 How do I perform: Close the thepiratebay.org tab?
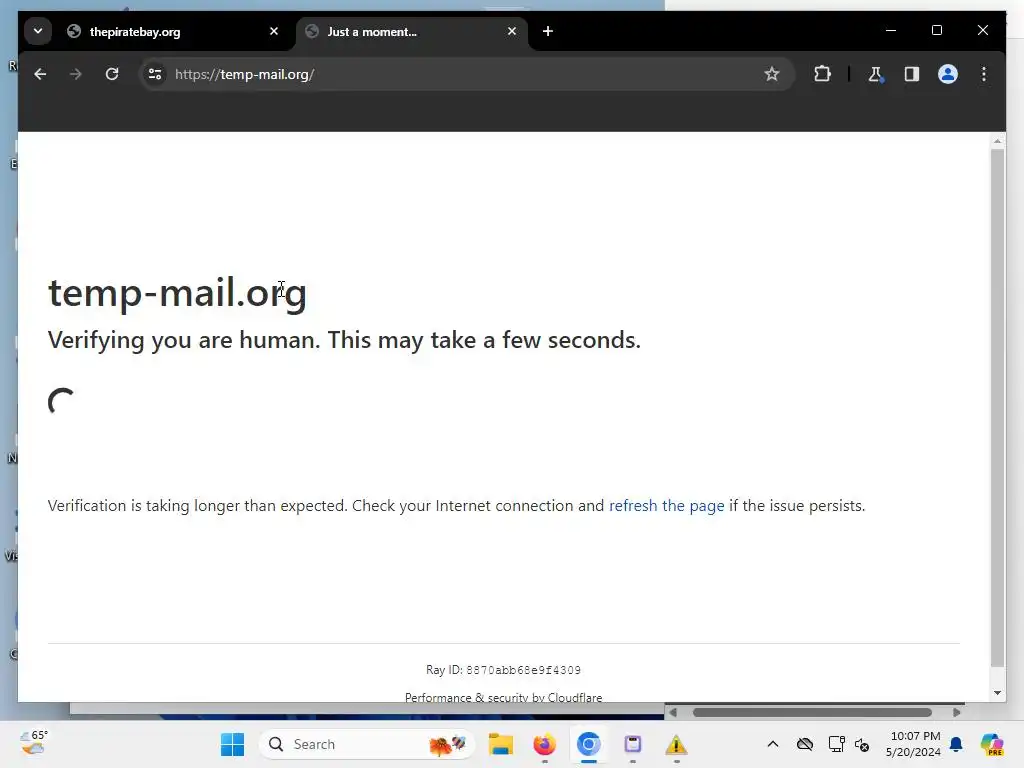click(x=274, y=31)
